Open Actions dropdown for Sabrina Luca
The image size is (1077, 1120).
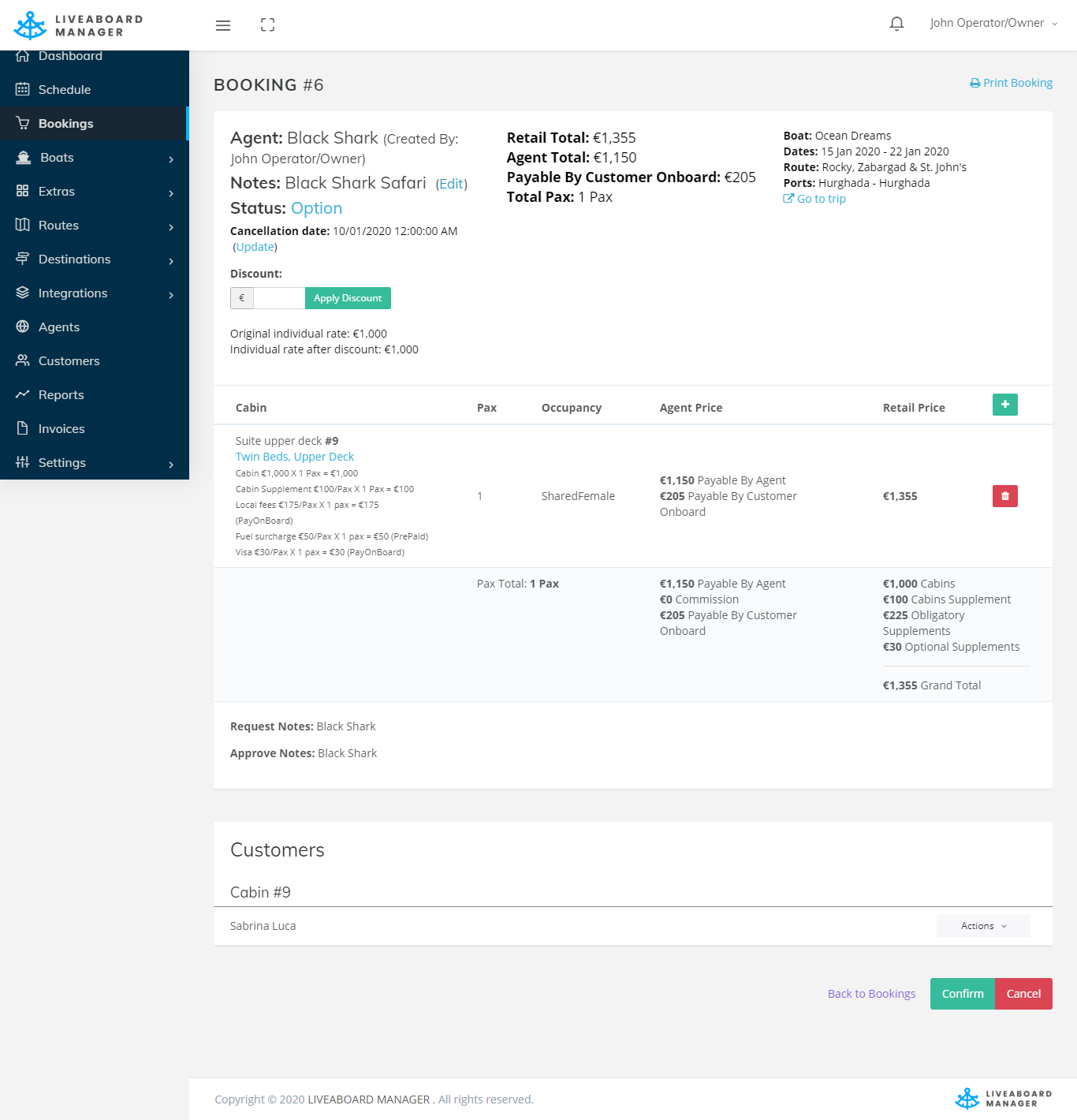(x=982, y=926)
